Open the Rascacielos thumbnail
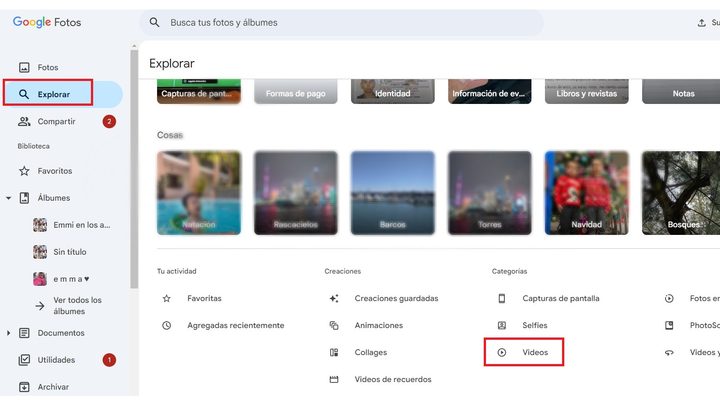The height and width of the screenshot is (405, 720). pyautogui.click(x=296, y=193)
